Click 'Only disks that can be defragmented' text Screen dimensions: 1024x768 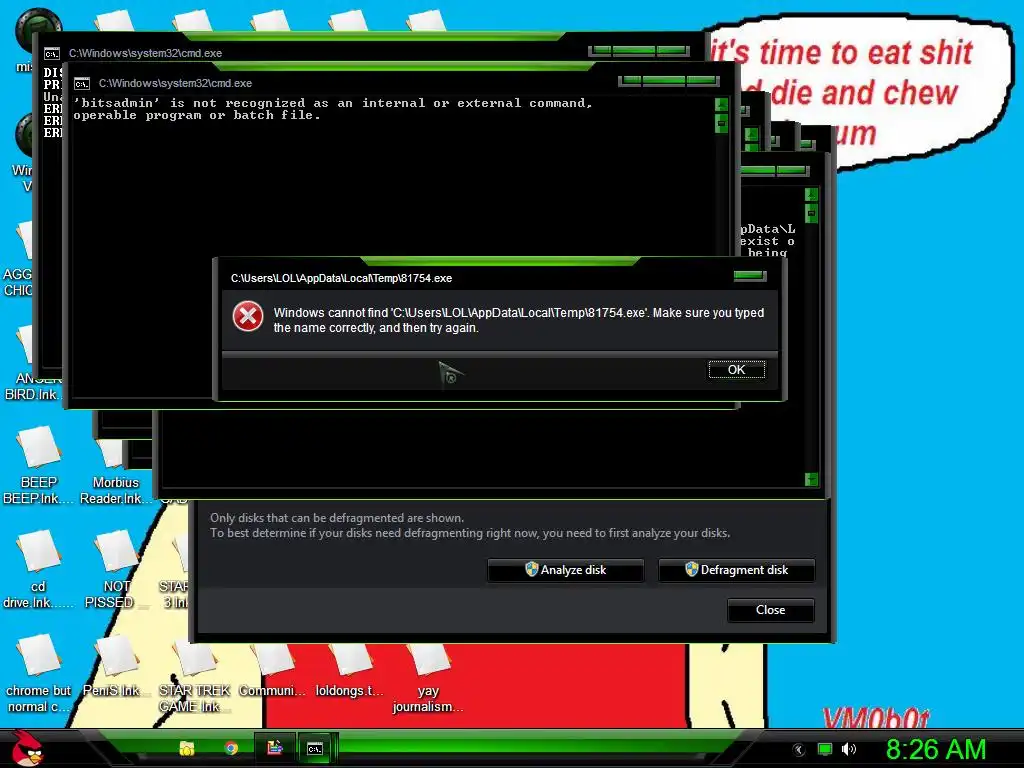337,518
